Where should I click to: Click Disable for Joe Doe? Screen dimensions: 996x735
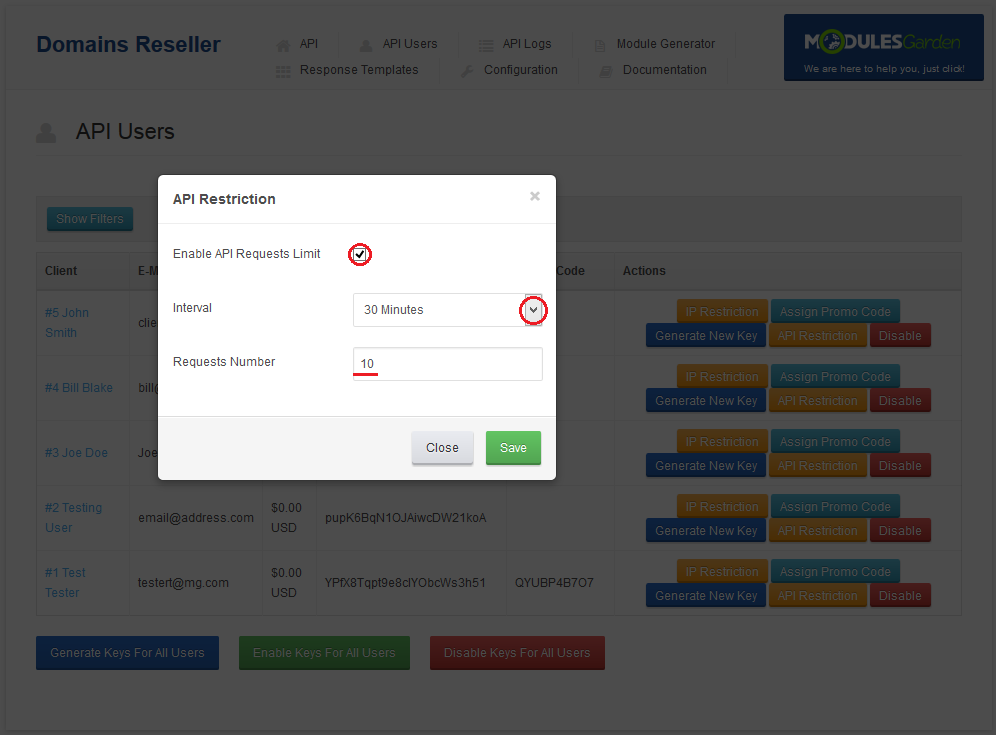(900, 466)
